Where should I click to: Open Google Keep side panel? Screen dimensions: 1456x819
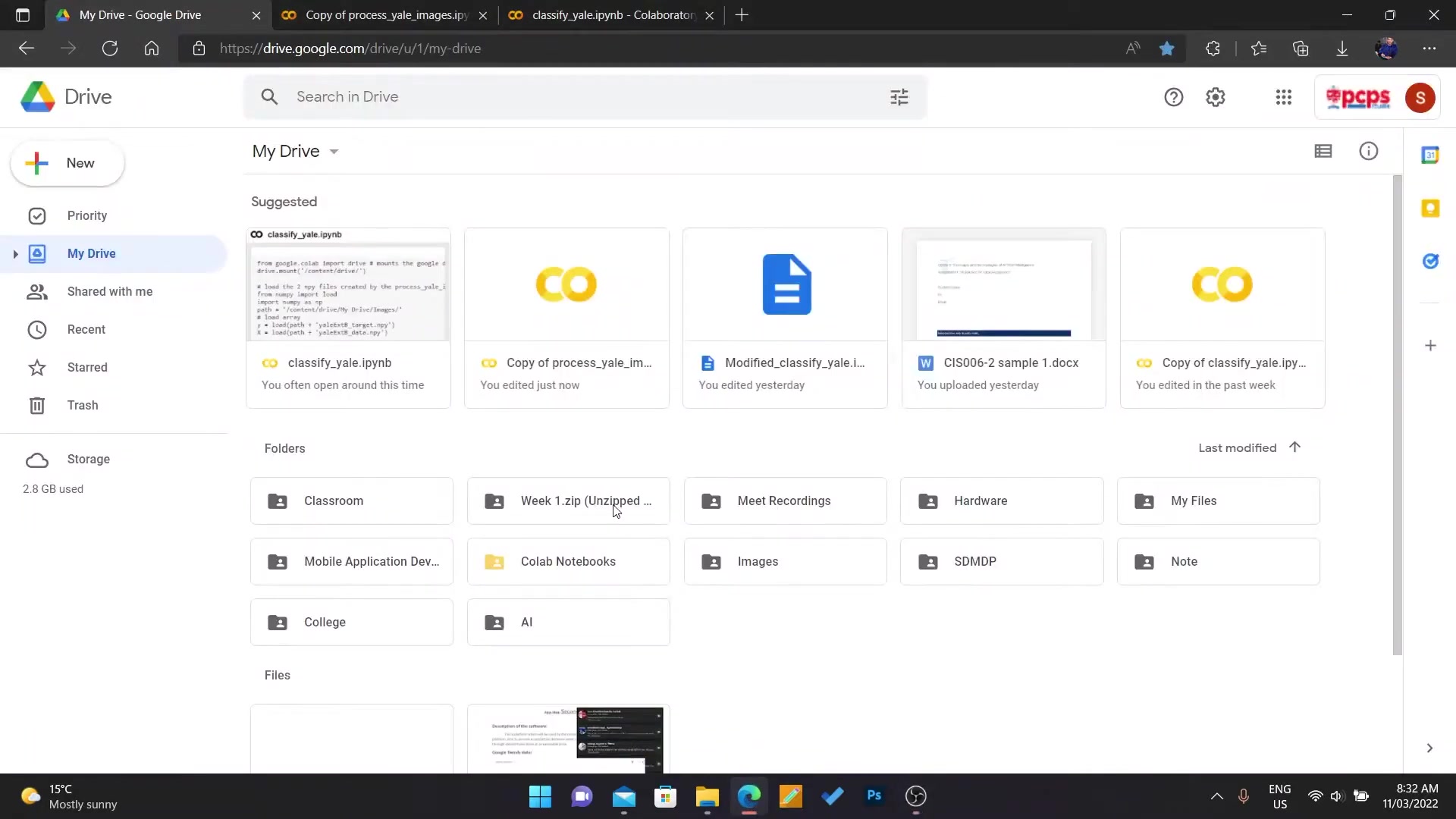point(1430,209)
